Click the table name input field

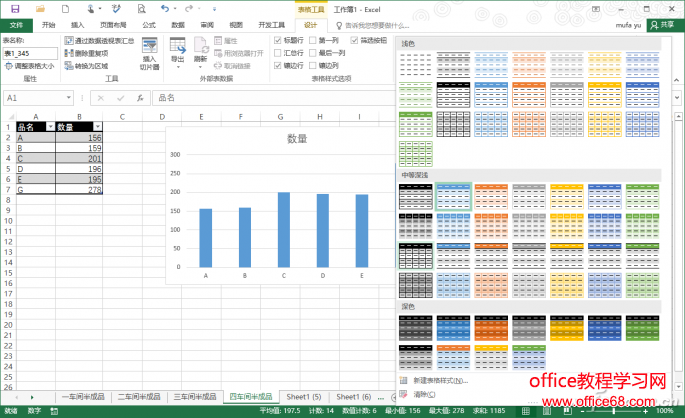[x=29, y=52]
